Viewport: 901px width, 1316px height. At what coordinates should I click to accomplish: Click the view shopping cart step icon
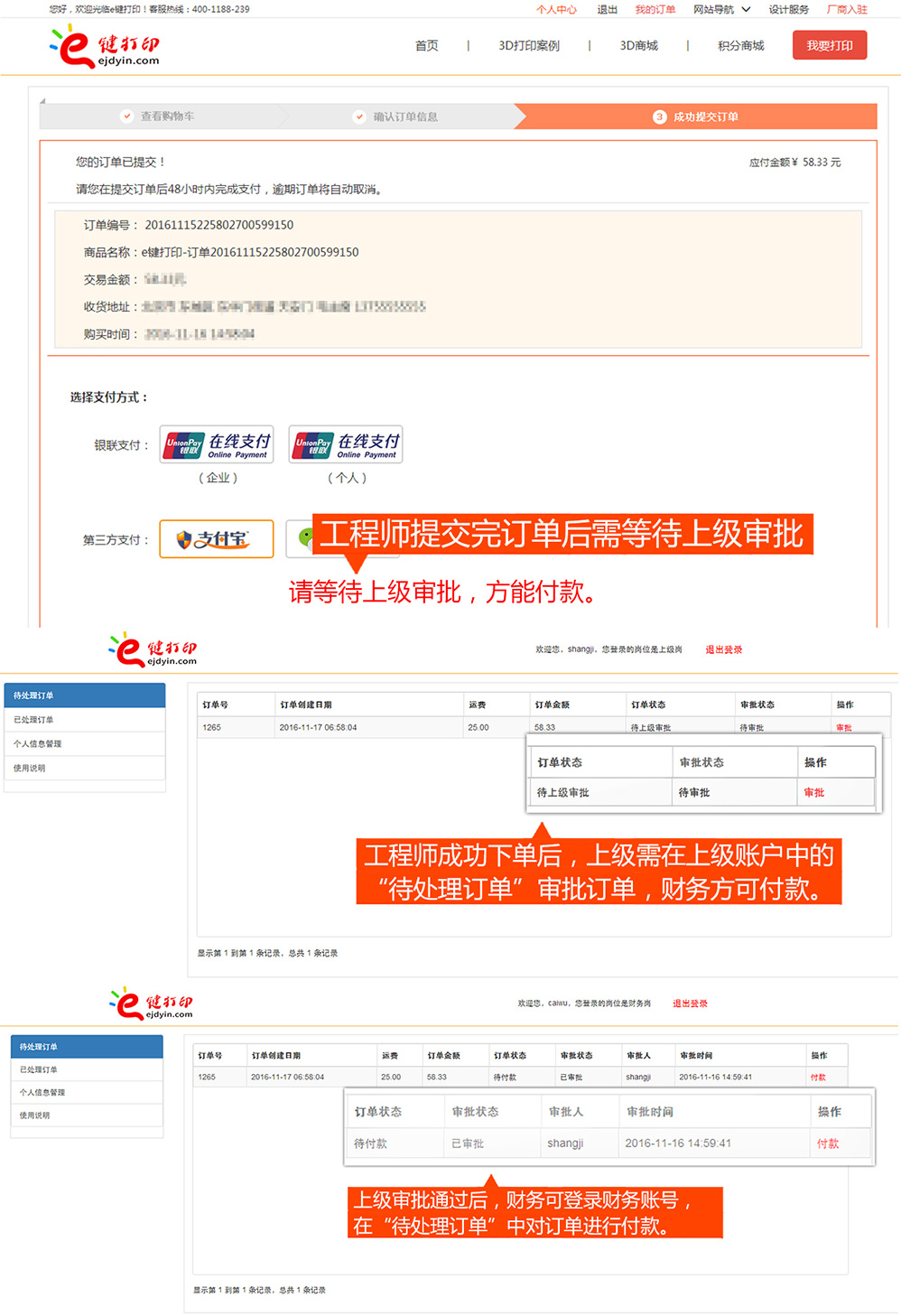[127, 117]
